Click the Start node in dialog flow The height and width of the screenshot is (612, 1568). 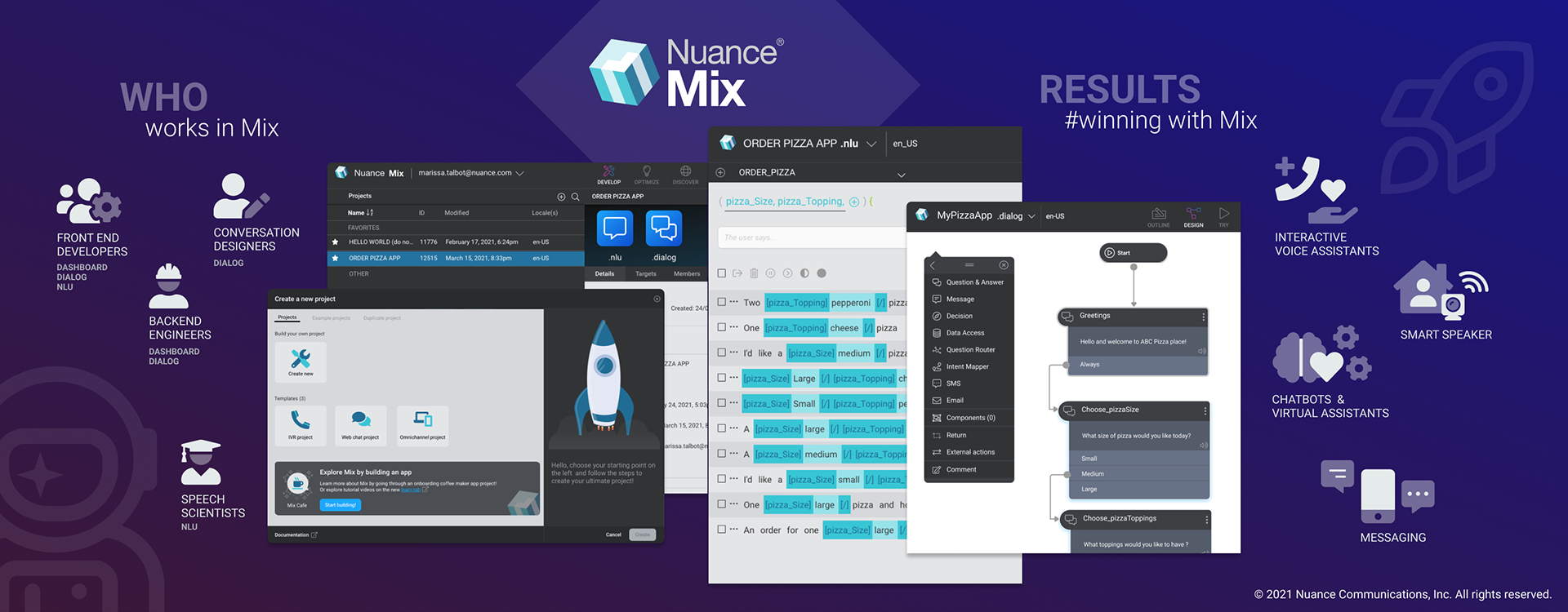coord(1134,253)
